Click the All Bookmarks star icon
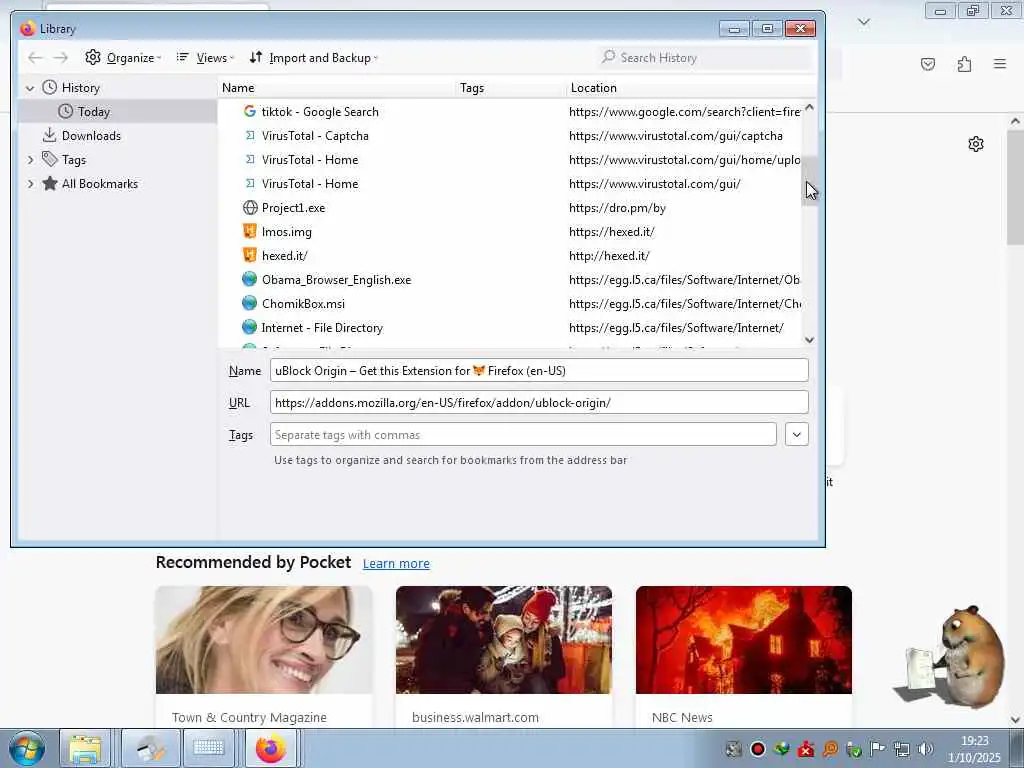 (x=50, y=184)
